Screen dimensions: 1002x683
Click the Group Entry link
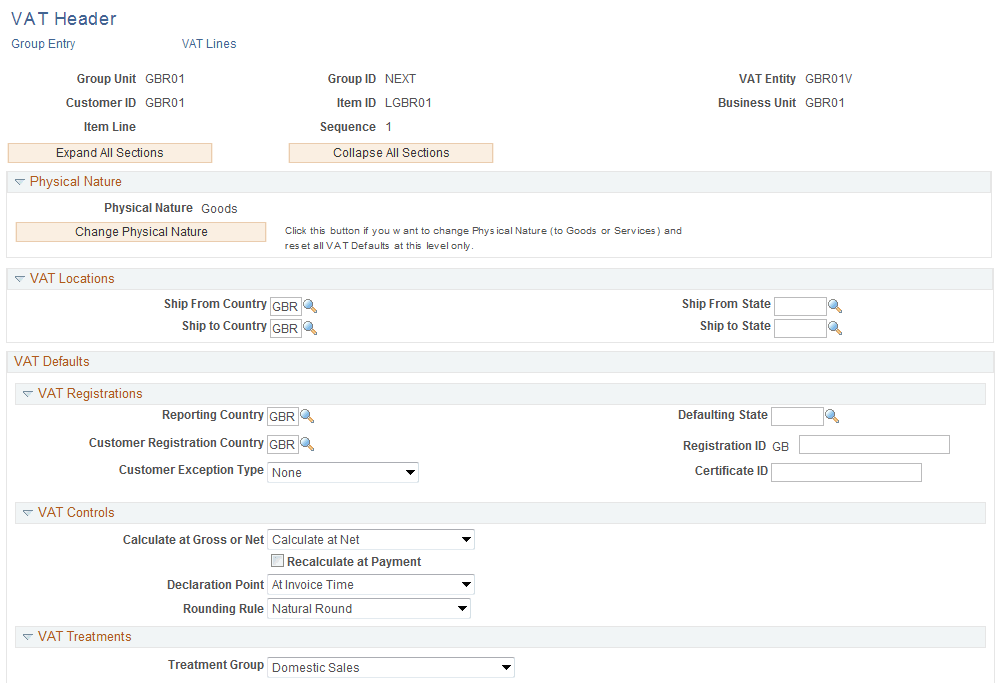(x=43, y=43)
